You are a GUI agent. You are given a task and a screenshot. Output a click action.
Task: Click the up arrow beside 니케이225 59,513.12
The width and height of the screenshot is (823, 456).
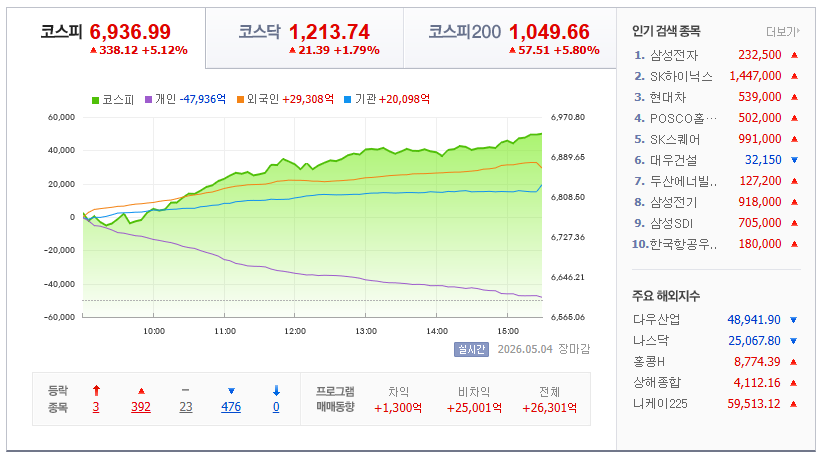click(x=794, y=404)
